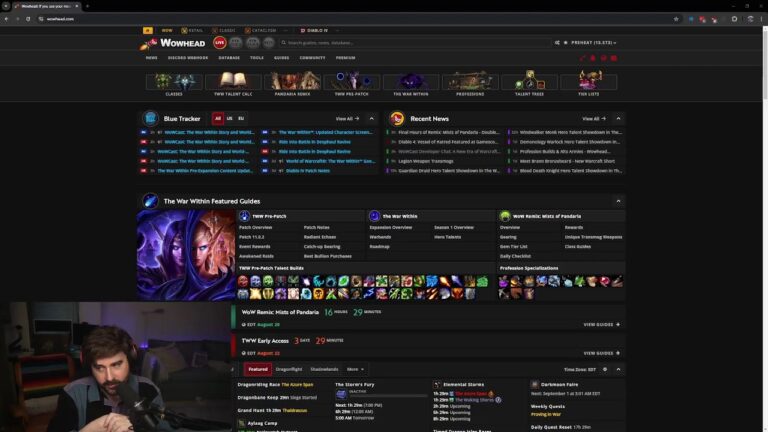This screenshot has height=432, width=768.
Task: Open the Professions shortcut tile
Action: pos(470,83)
